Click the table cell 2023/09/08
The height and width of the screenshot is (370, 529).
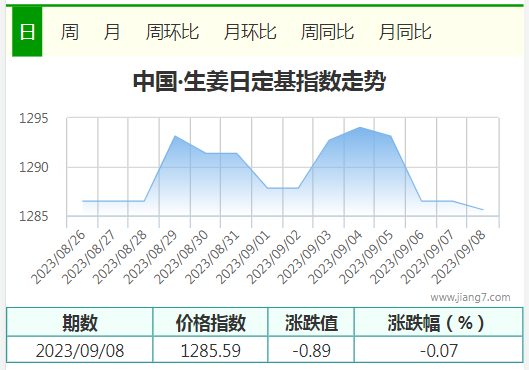click(80, 351)
